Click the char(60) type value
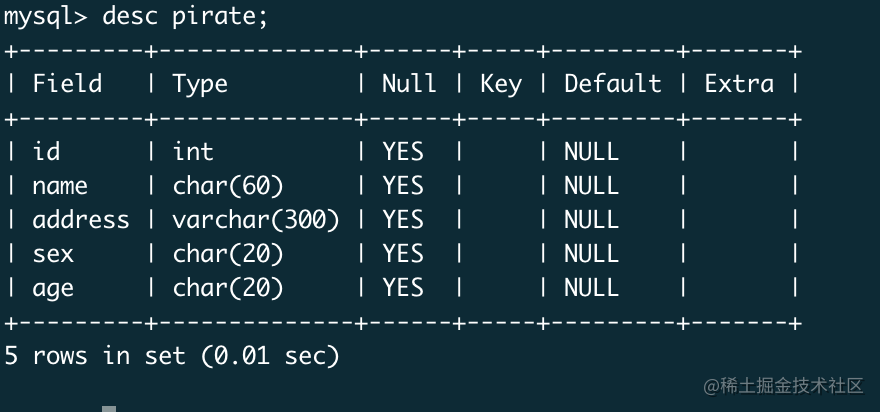The width and height of the screenshot is (880, 412). point(228,186)
